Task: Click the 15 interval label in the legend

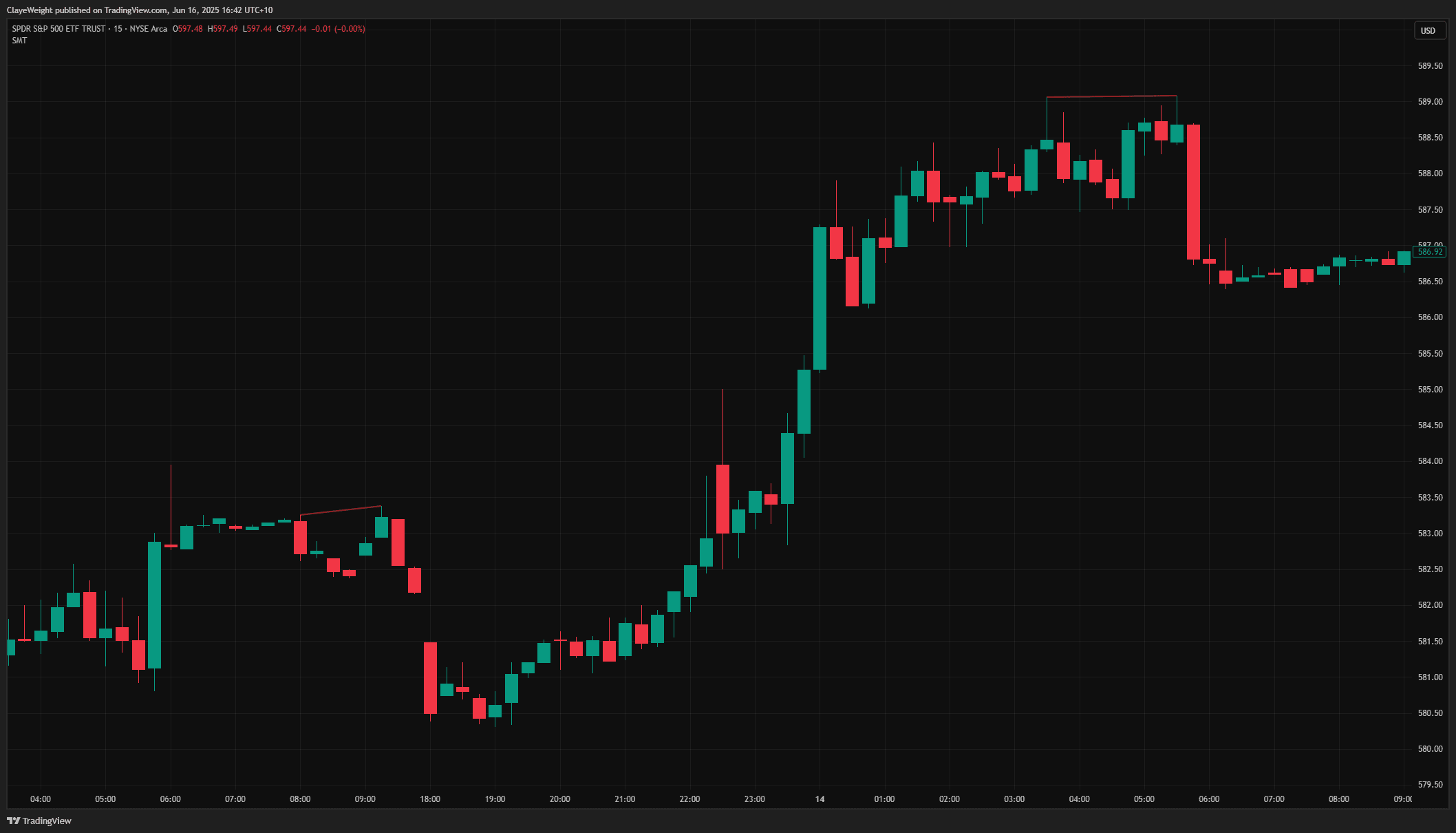Action: tap(118, 29)
